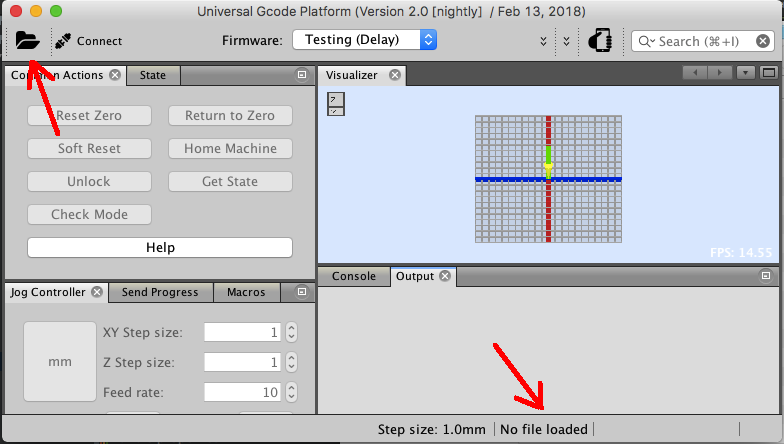Open a gcode file with folder icon
784x444 pixels.
click(27, 40)
